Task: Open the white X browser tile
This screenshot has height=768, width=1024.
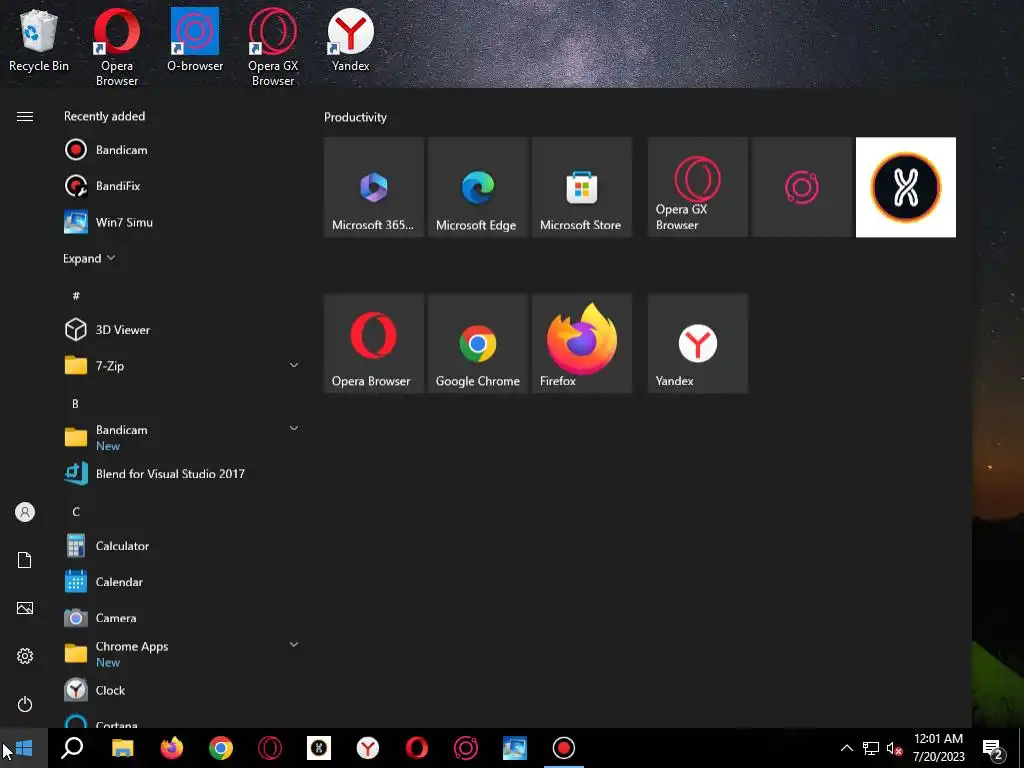Action: tap(906, 187)
